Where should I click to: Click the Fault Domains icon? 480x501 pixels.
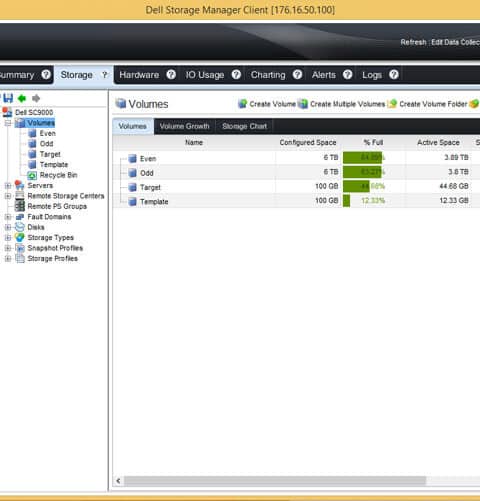tap(20, 217)
